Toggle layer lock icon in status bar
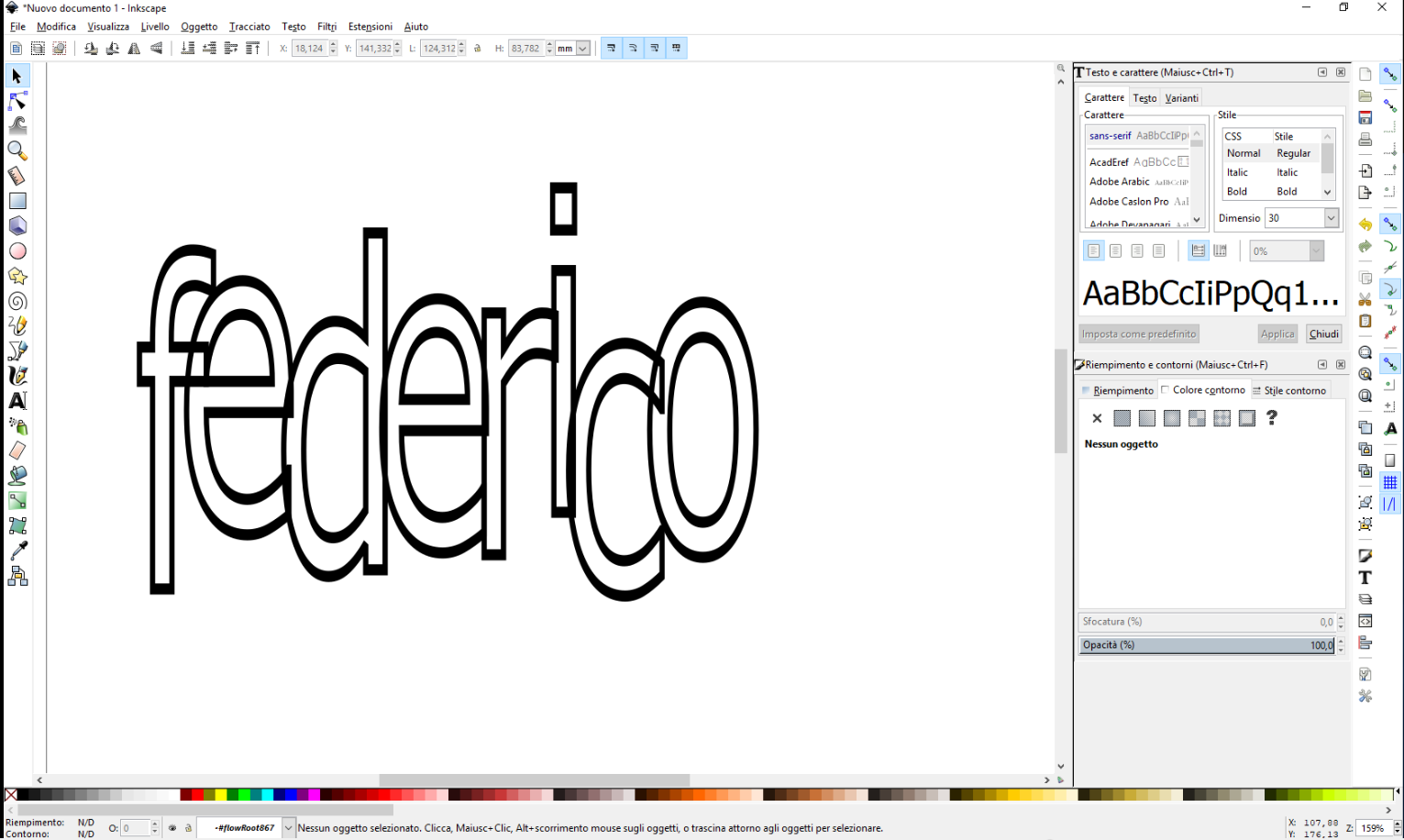This screenshot has width=1404, height=840. (188, 828)
